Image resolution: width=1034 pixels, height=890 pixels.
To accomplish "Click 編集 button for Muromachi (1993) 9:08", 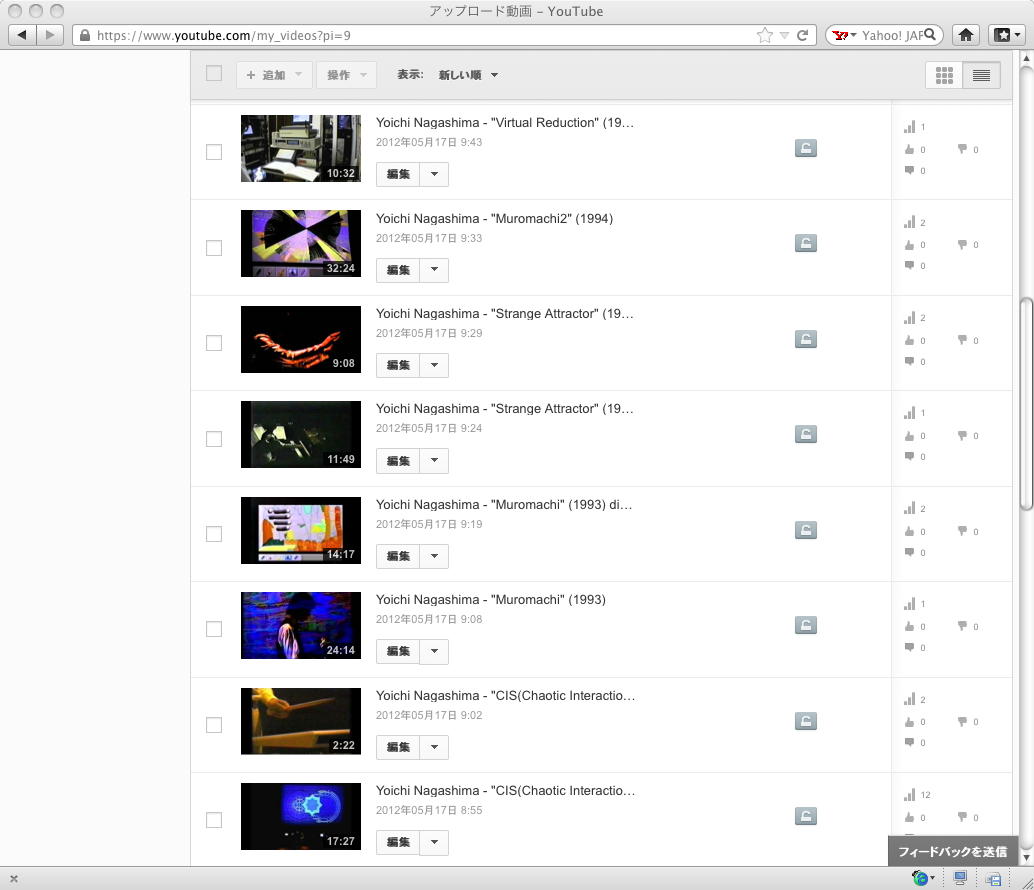I will (398, 651).
